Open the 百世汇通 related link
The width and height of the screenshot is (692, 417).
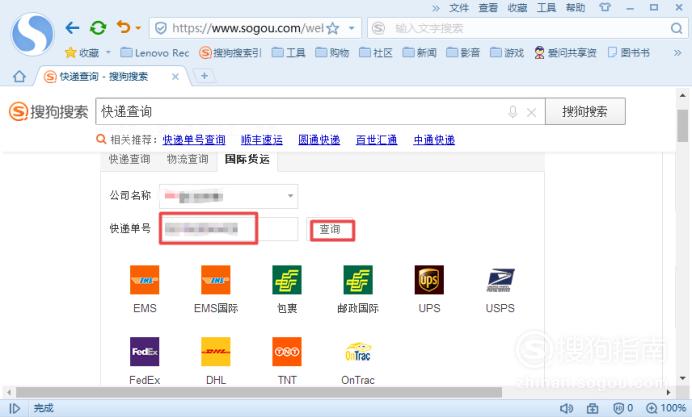tap(376, 140)
